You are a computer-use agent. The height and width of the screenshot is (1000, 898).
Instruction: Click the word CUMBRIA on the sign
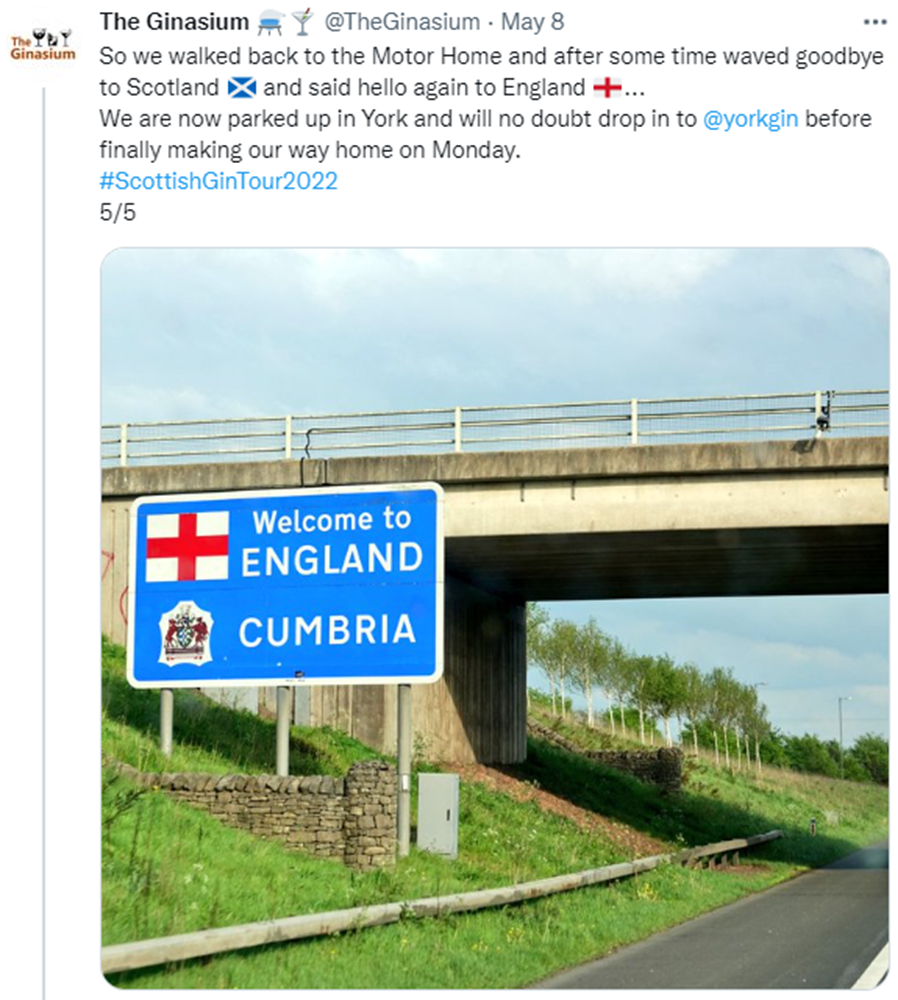327,631
